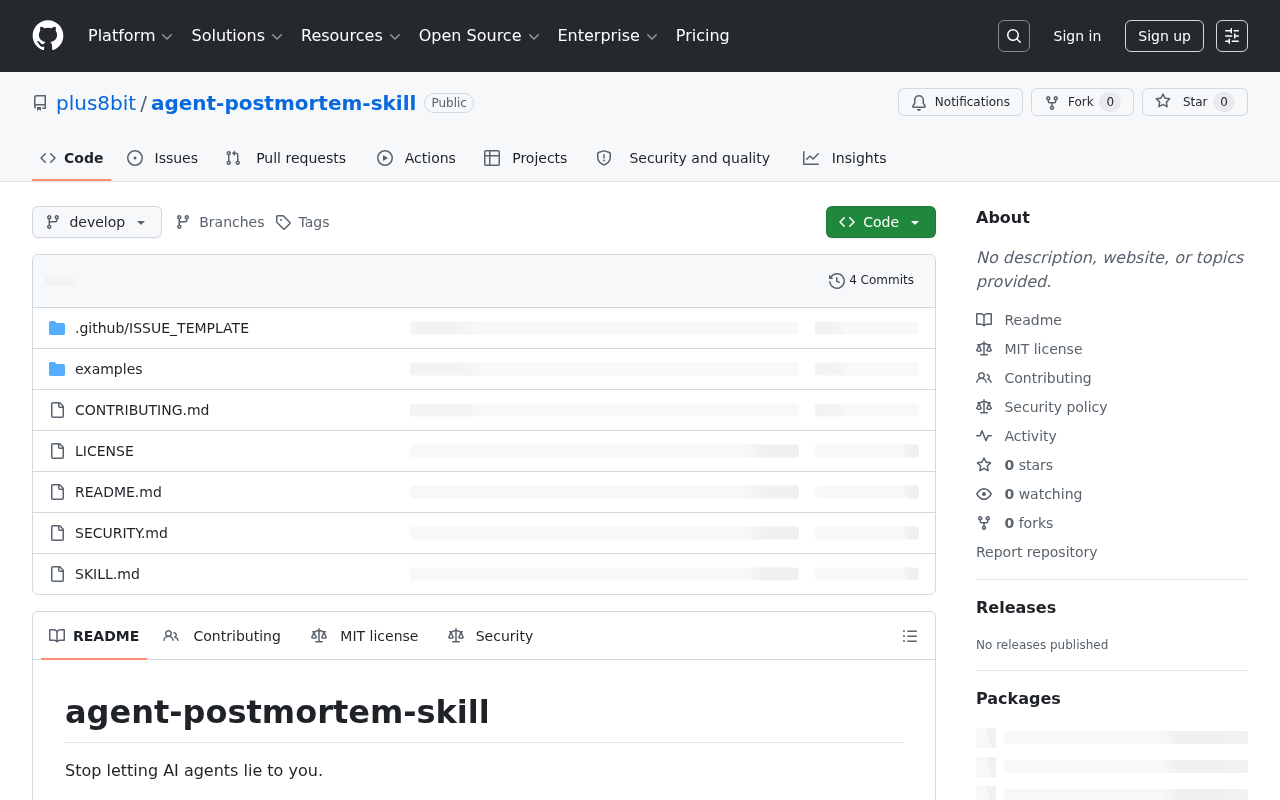The height and width of the screenshot is (800, 1280).
Task: Click the LICENSE file icon
Action: point(57,451)
